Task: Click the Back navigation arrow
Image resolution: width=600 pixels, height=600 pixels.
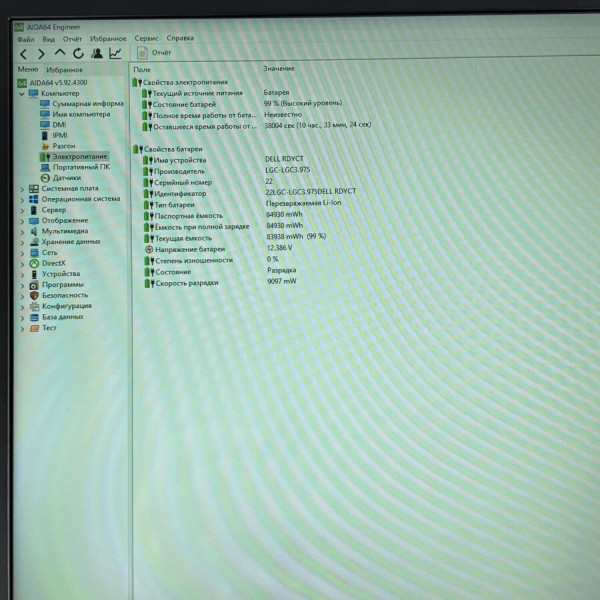Action: coord(23,54)
